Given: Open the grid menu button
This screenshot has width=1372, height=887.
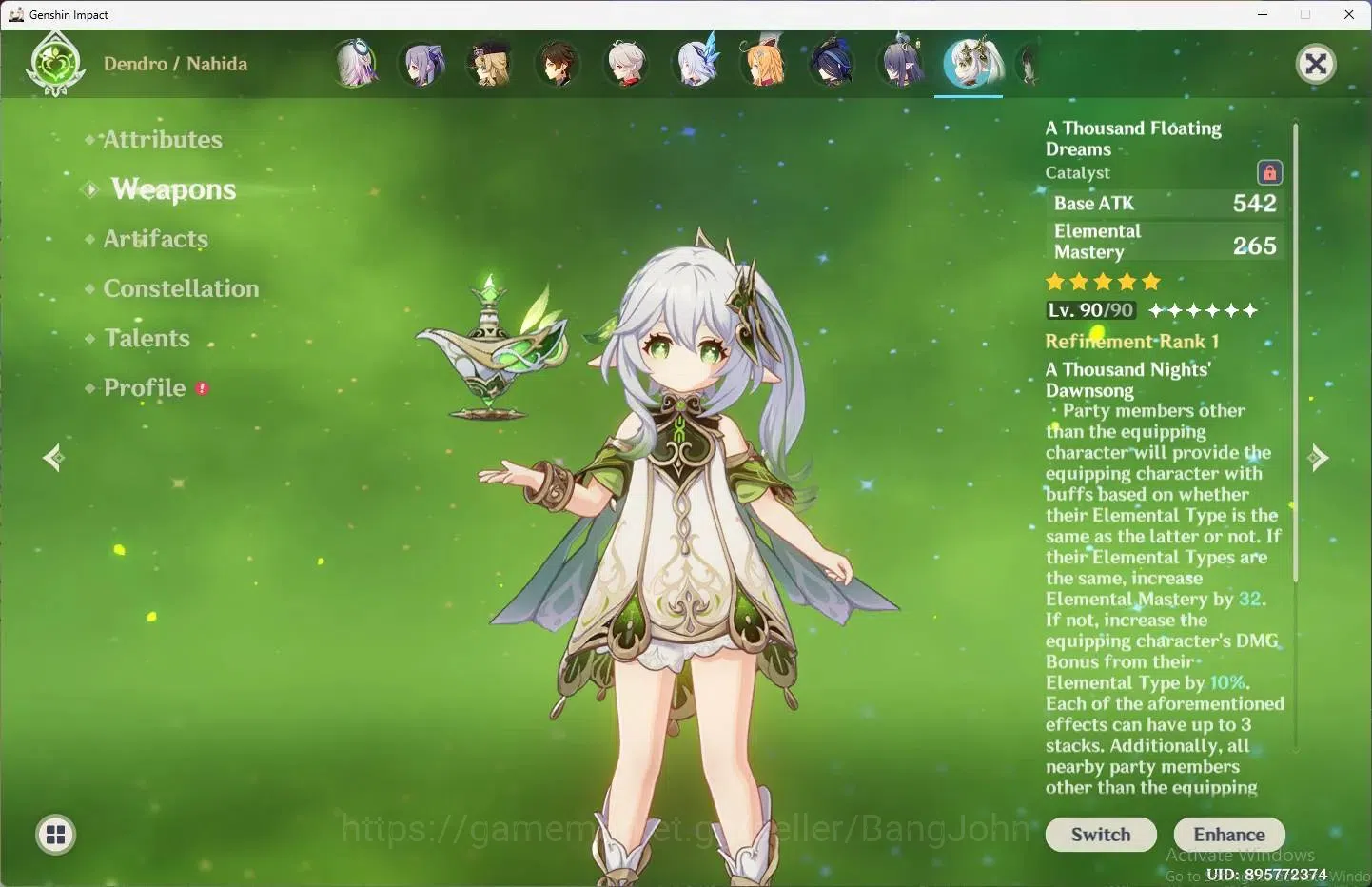Looking at the screenshot, I should pyautogui.click(x=56, y=835).
